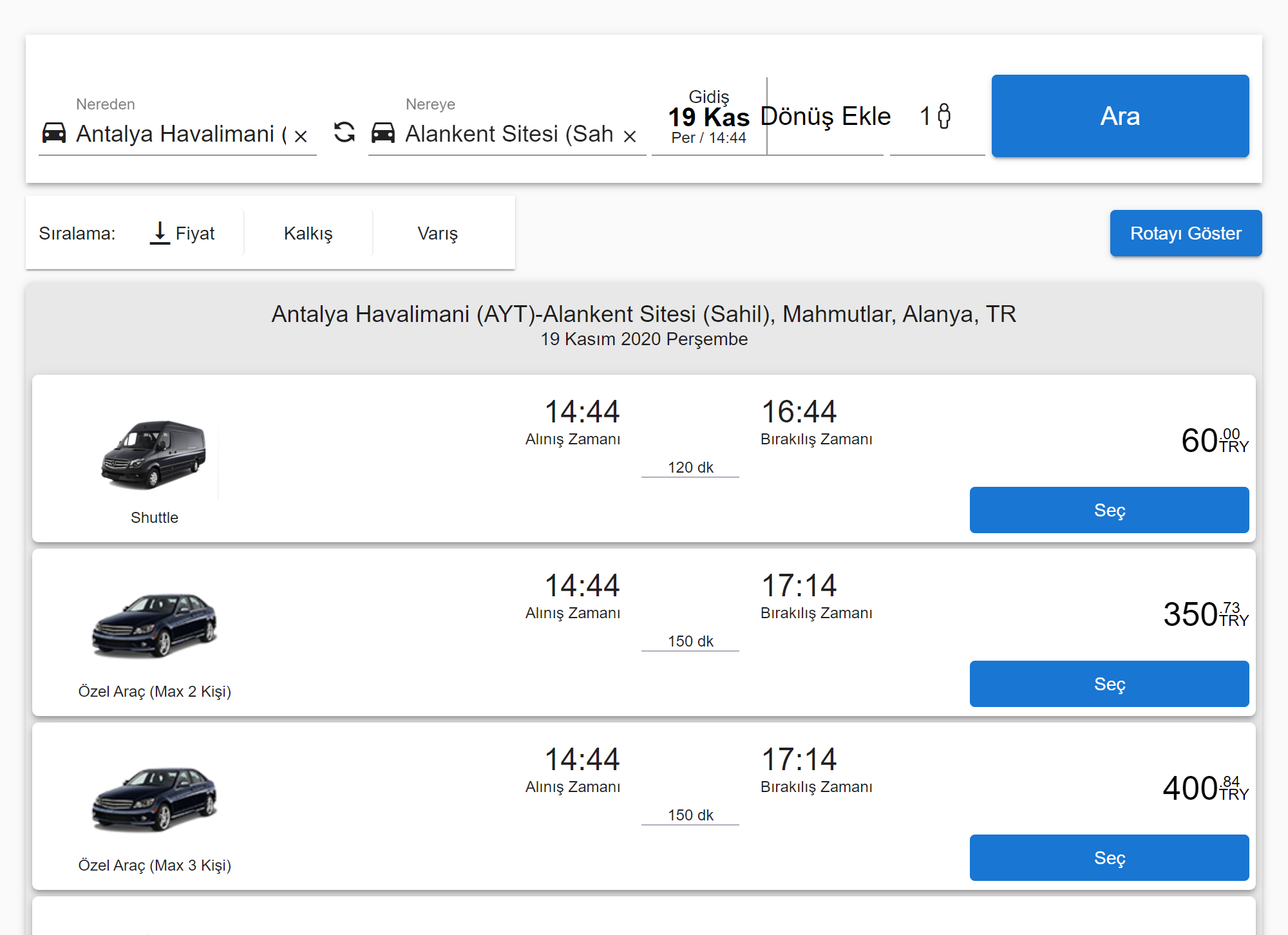The image size is (1288, 935).
Task: Click the 14:44 Alınış Zamanı in Shuttle row
Action: pyautogui.click(x=573, y=422)
